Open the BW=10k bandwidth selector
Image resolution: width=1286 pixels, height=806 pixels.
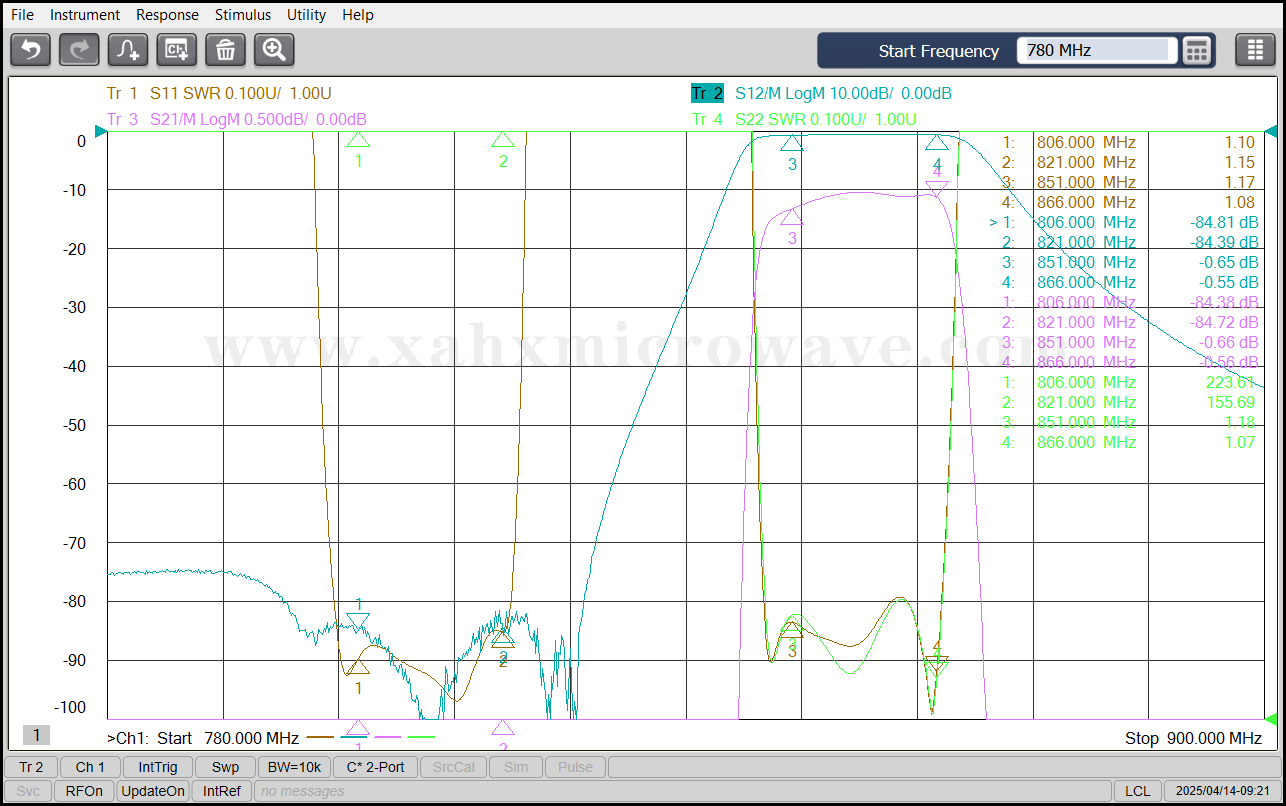click(294, 767)
